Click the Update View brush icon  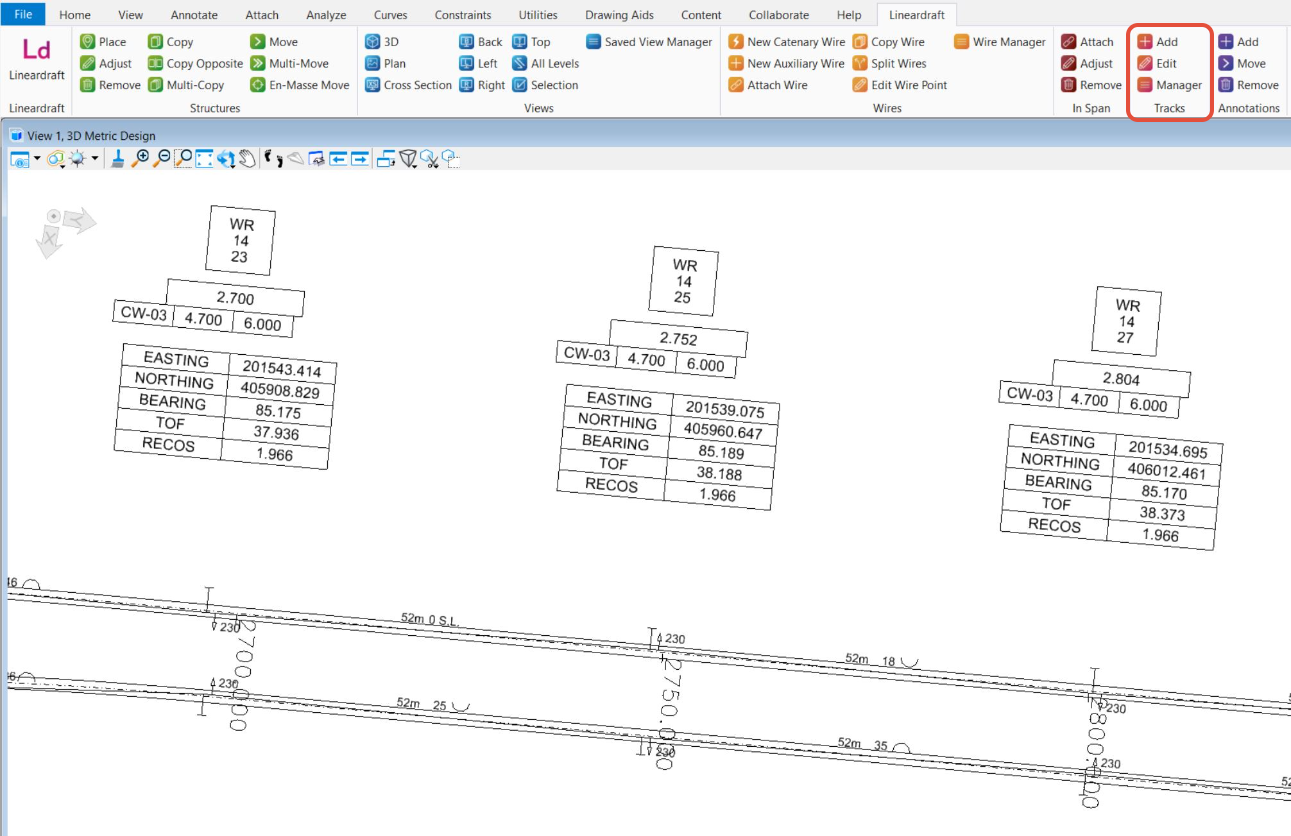(x=118, y=158)
